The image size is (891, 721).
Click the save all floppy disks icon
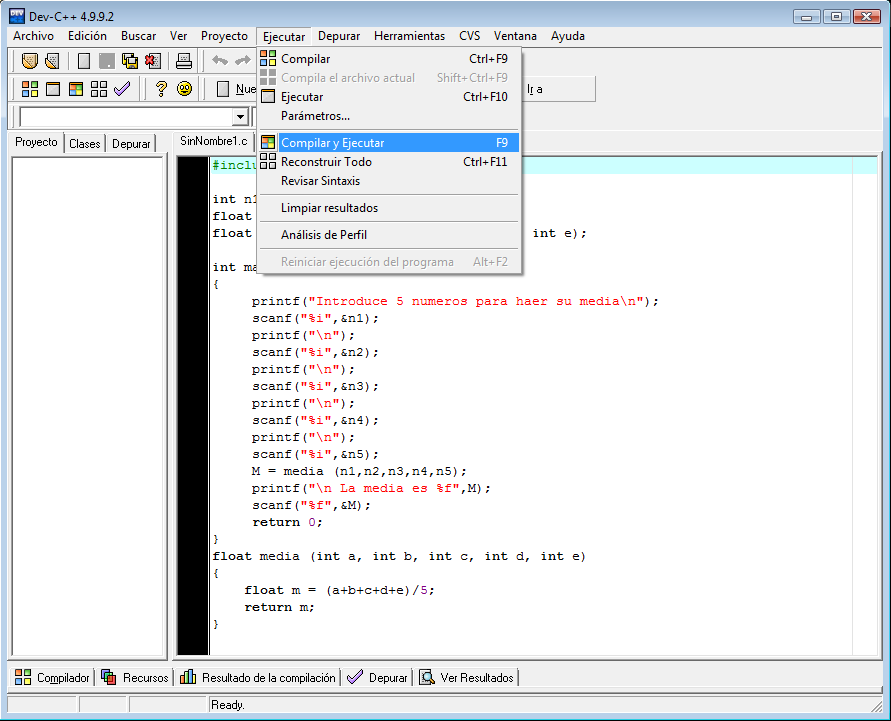130,61
